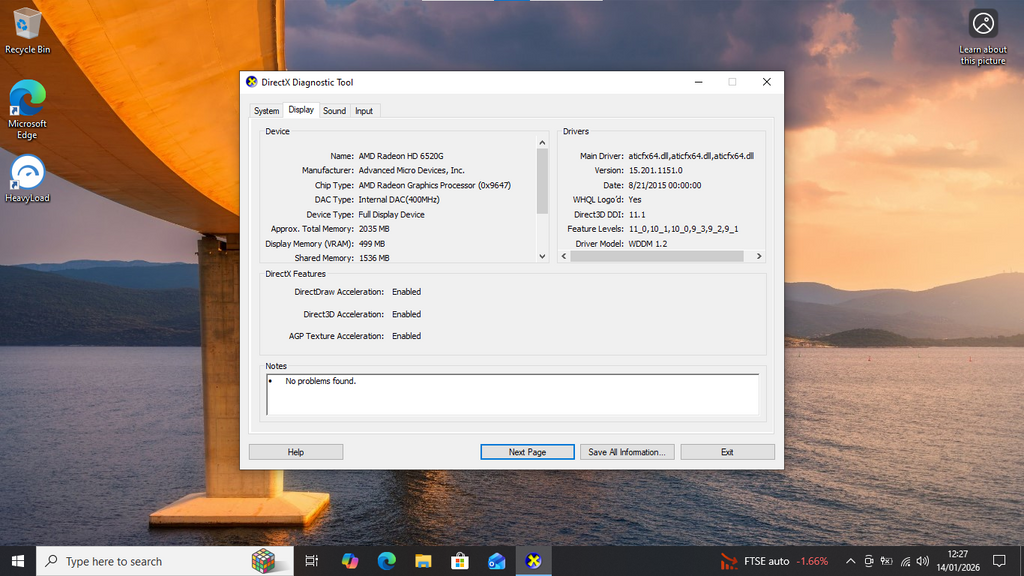Click right arrow of Drivers horizontal scrollbar
1024x576 pixels.
(760, 256)
